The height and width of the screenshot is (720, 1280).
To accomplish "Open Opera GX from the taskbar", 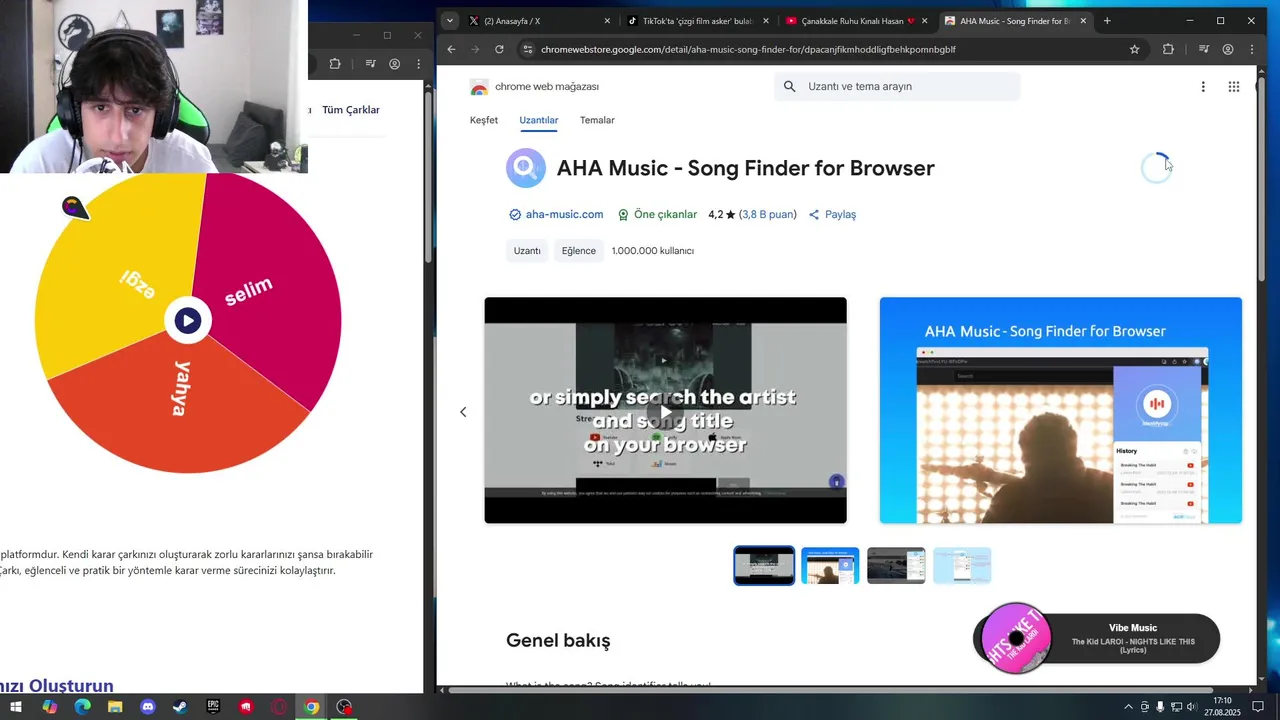I will (279, 707).
